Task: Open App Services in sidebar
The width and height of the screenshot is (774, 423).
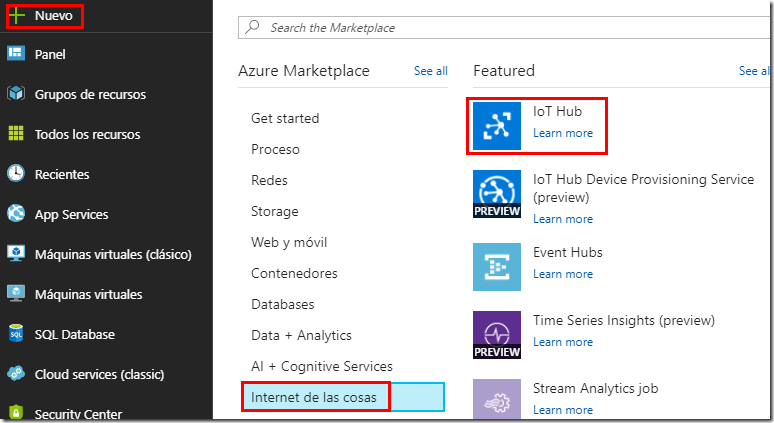Action: 72,215
